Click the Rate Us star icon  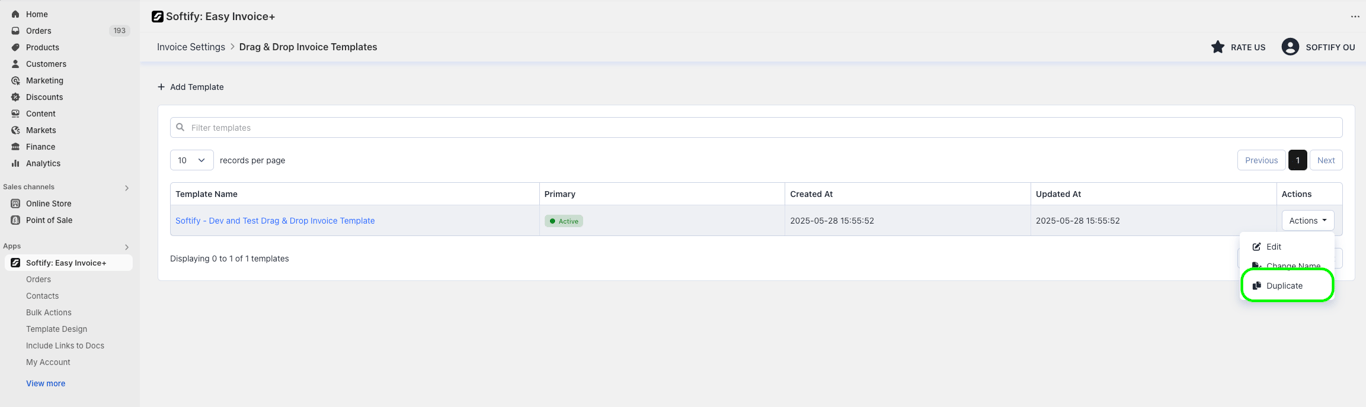[x=1217, y=47]
